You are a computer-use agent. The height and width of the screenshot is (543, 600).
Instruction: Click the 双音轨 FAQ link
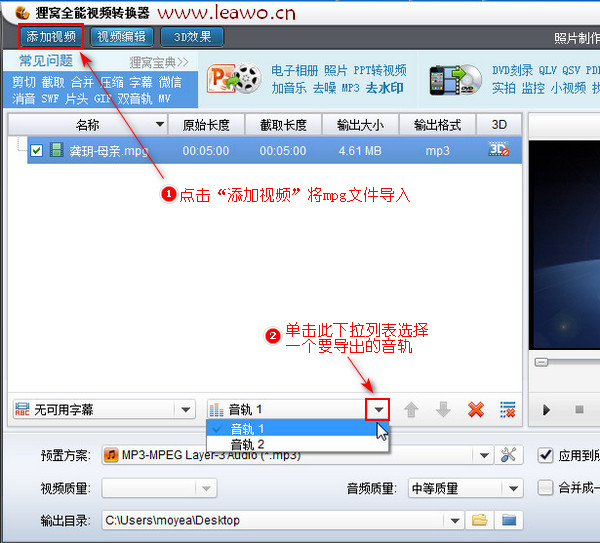click(134, 99)
